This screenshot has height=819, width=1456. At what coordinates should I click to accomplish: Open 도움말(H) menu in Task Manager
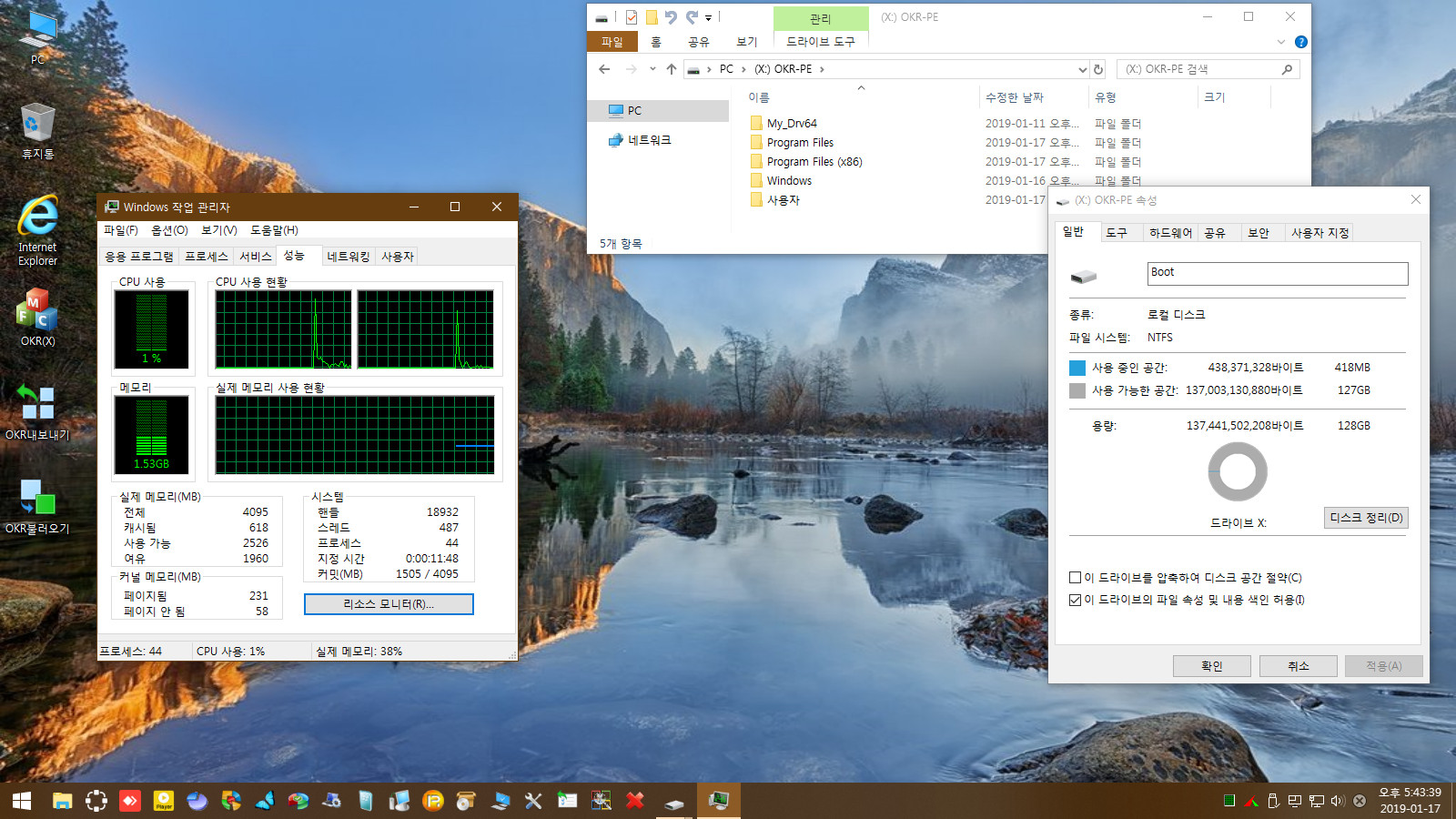point(275,230)
